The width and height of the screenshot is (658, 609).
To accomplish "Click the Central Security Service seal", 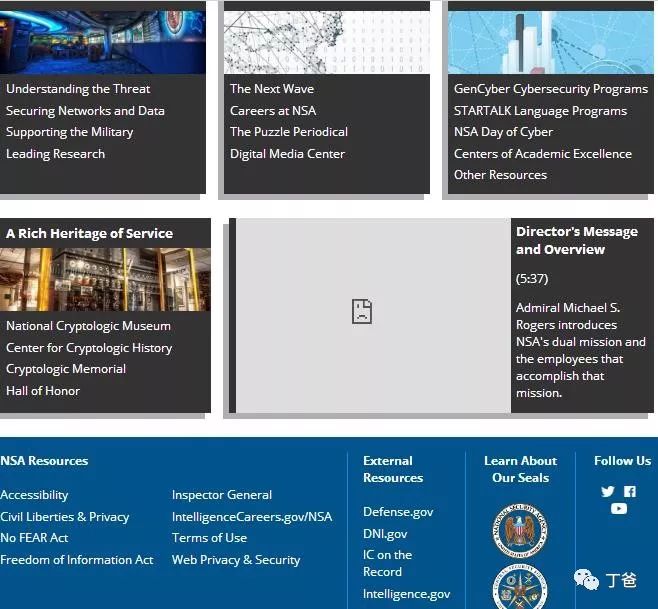I will [520, 587].
